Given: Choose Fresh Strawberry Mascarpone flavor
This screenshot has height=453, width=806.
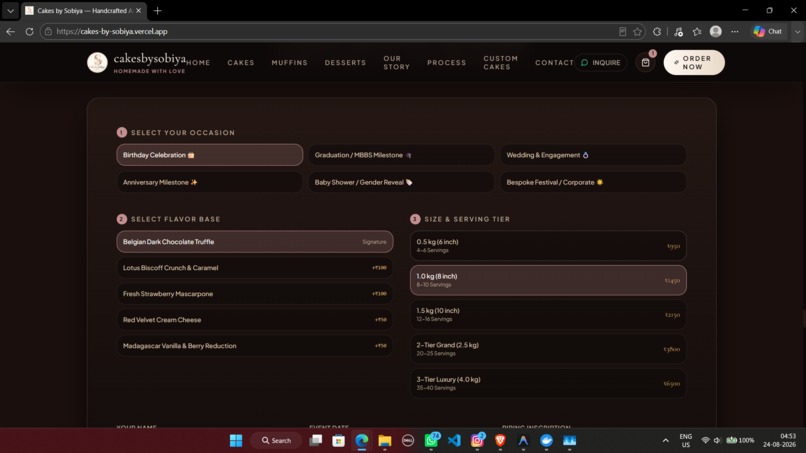Looking at the screenshot, I should coord(255,294).
